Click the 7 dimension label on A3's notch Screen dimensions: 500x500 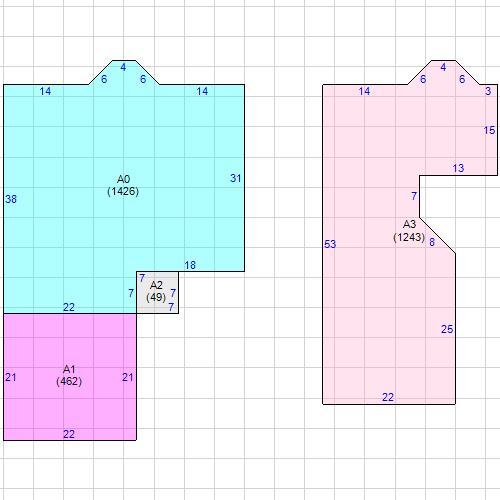(x=414, y=196)
